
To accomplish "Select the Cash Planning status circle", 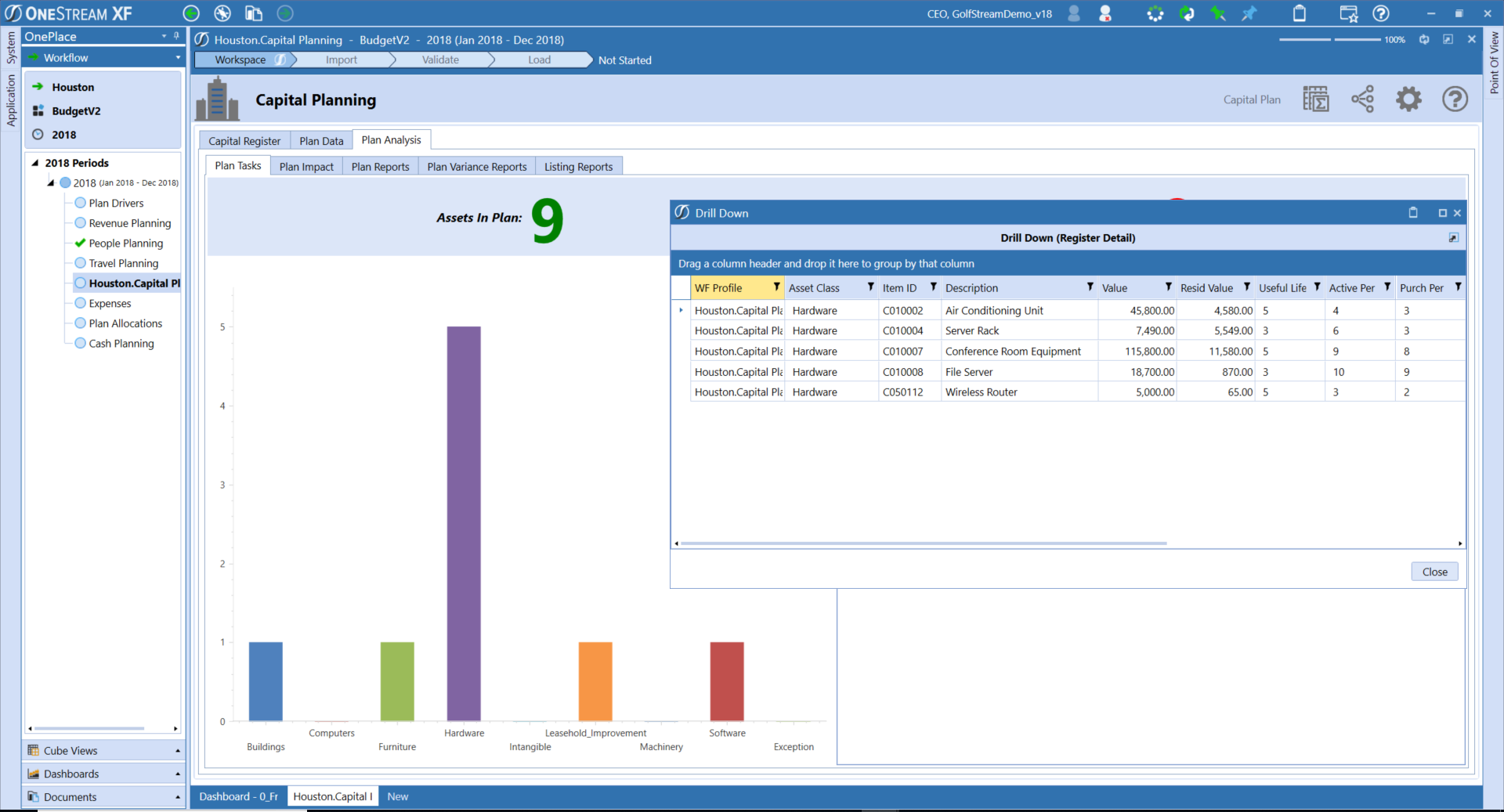I will [80, 343].
